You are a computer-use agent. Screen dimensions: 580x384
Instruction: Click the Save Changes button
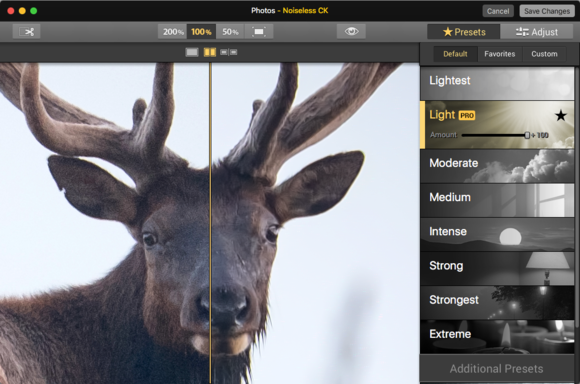[547, 11]
